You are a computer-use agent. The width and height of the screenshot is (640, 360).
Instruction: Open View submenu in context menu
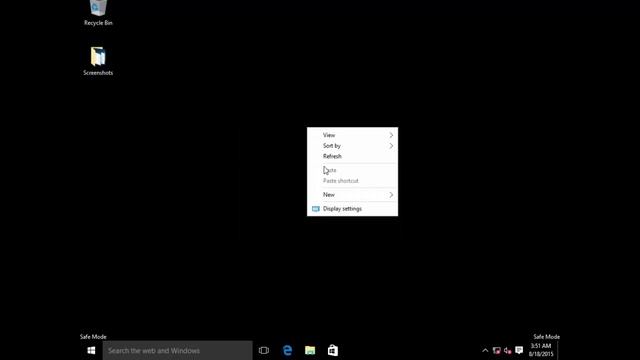click(x=352, y=135)
